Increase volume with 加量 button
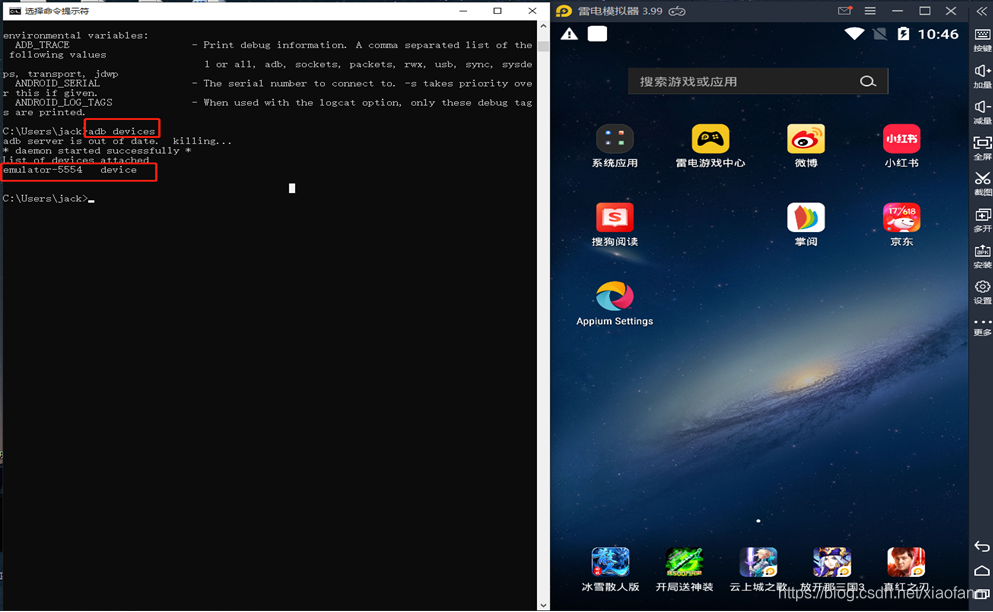The height and width of the screenshot is (612, 993). click(982, 75)
